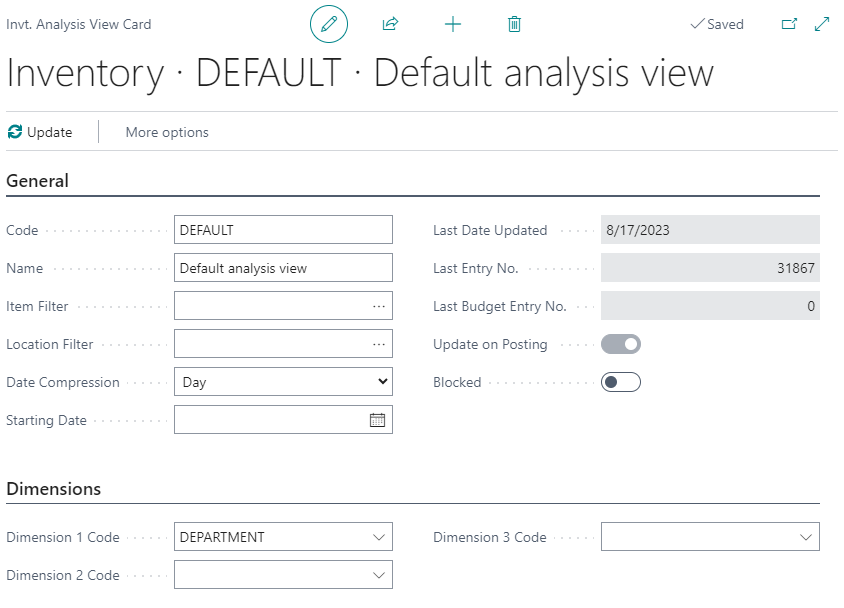
Task: Click into the Name text field
Action: coord(283,268)
